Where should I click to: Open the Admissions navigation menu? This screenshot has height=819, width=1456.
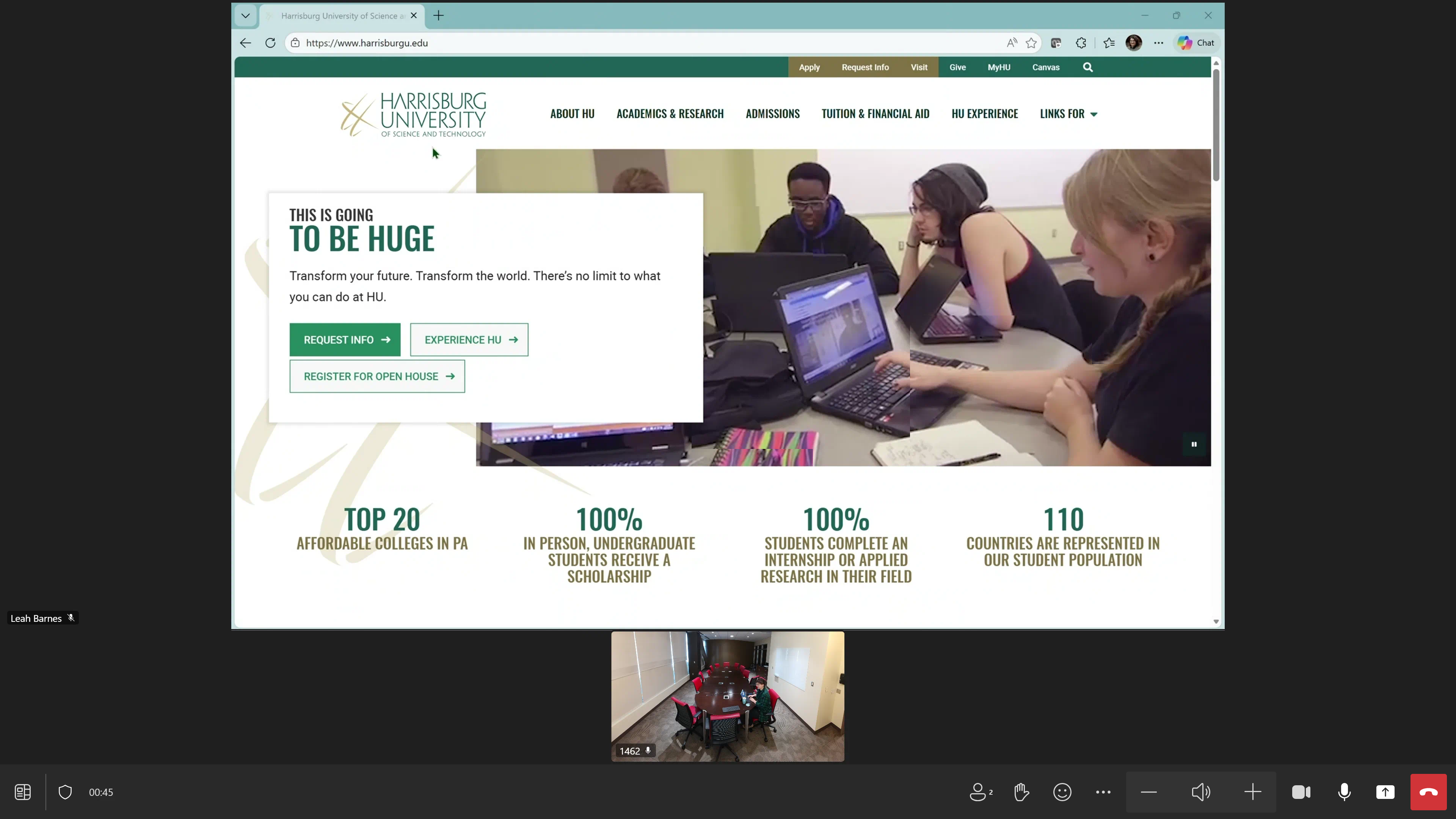pos(772,114)
